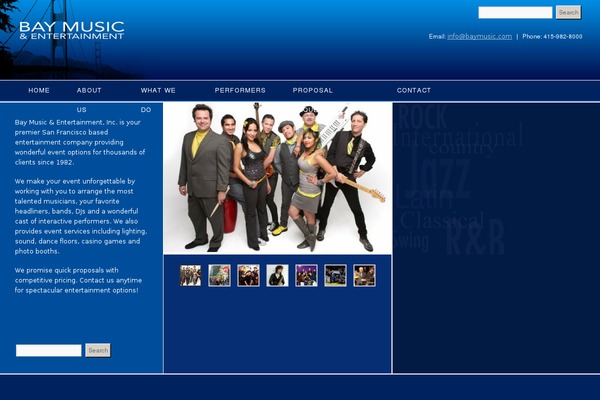
Task: Open the Home menu item
Action: click(x=39, y=90)
